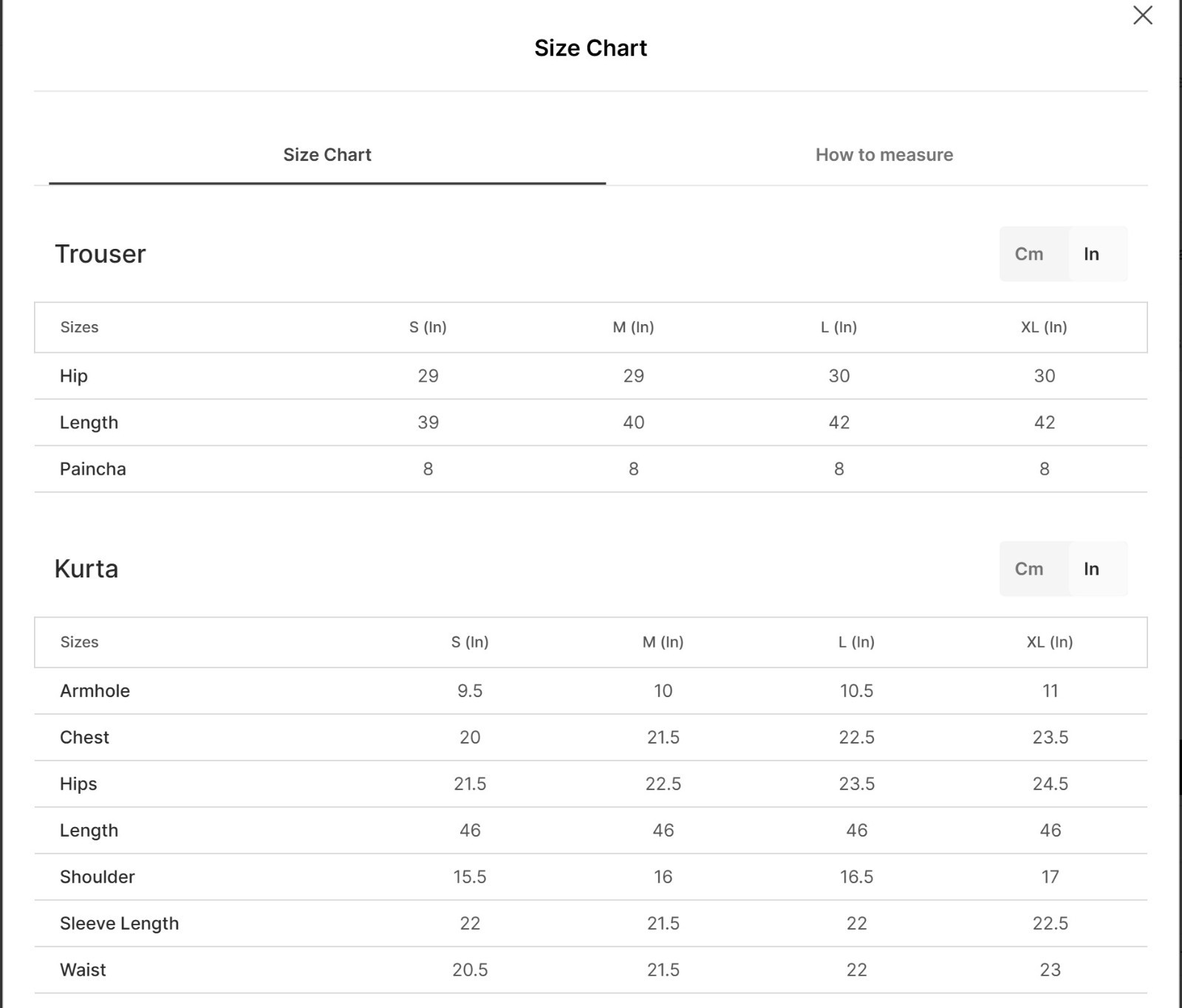Click the Kurta M (In) column header
This screenshot has width=1182, height=1008.
click(663, 642)
